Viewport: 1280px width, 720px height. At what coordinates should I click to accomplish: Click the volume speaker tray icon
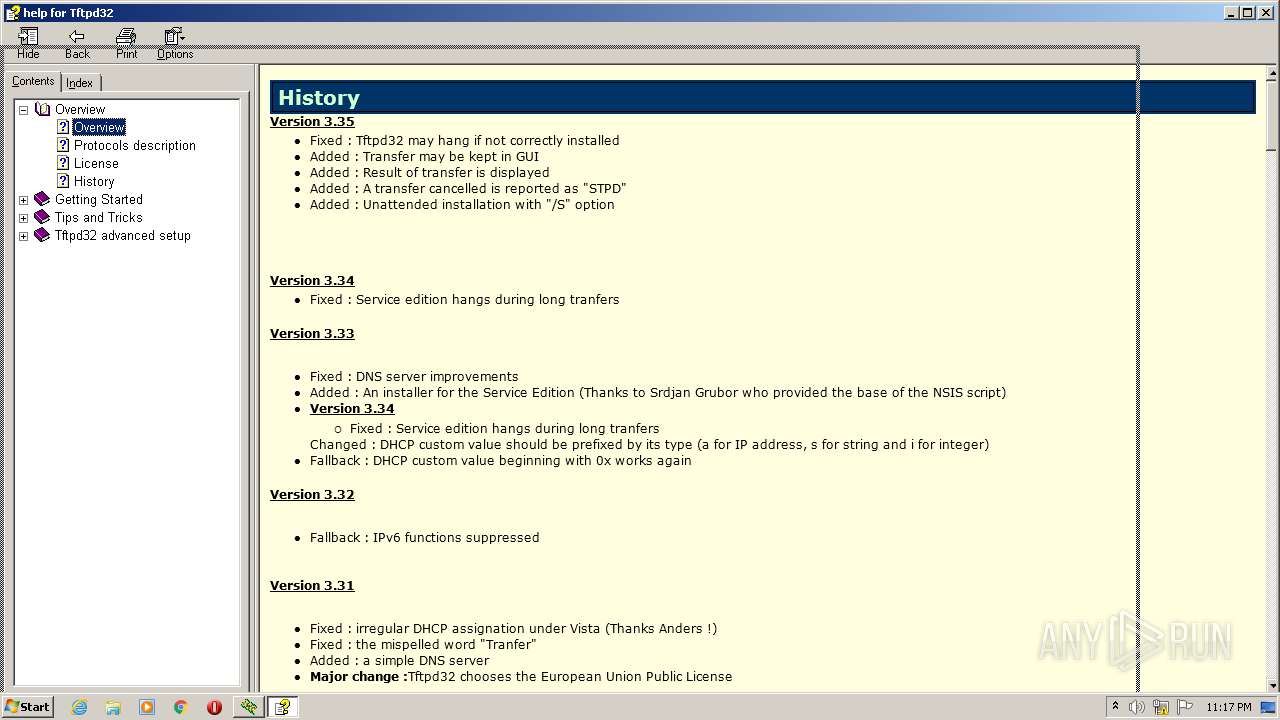[x=1137, y=707]
